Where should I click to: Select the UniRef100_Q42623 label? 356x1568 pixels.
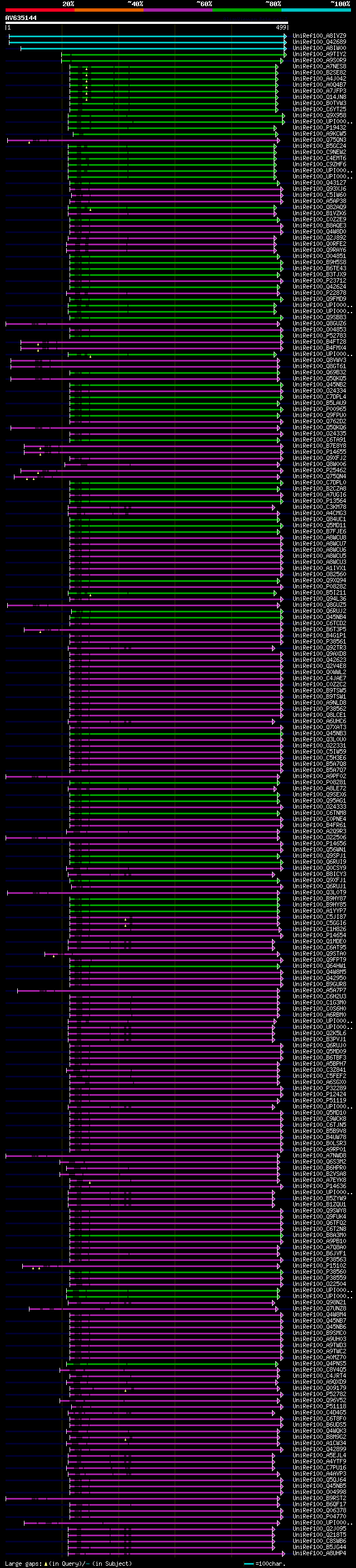click(x=319, y=660)
